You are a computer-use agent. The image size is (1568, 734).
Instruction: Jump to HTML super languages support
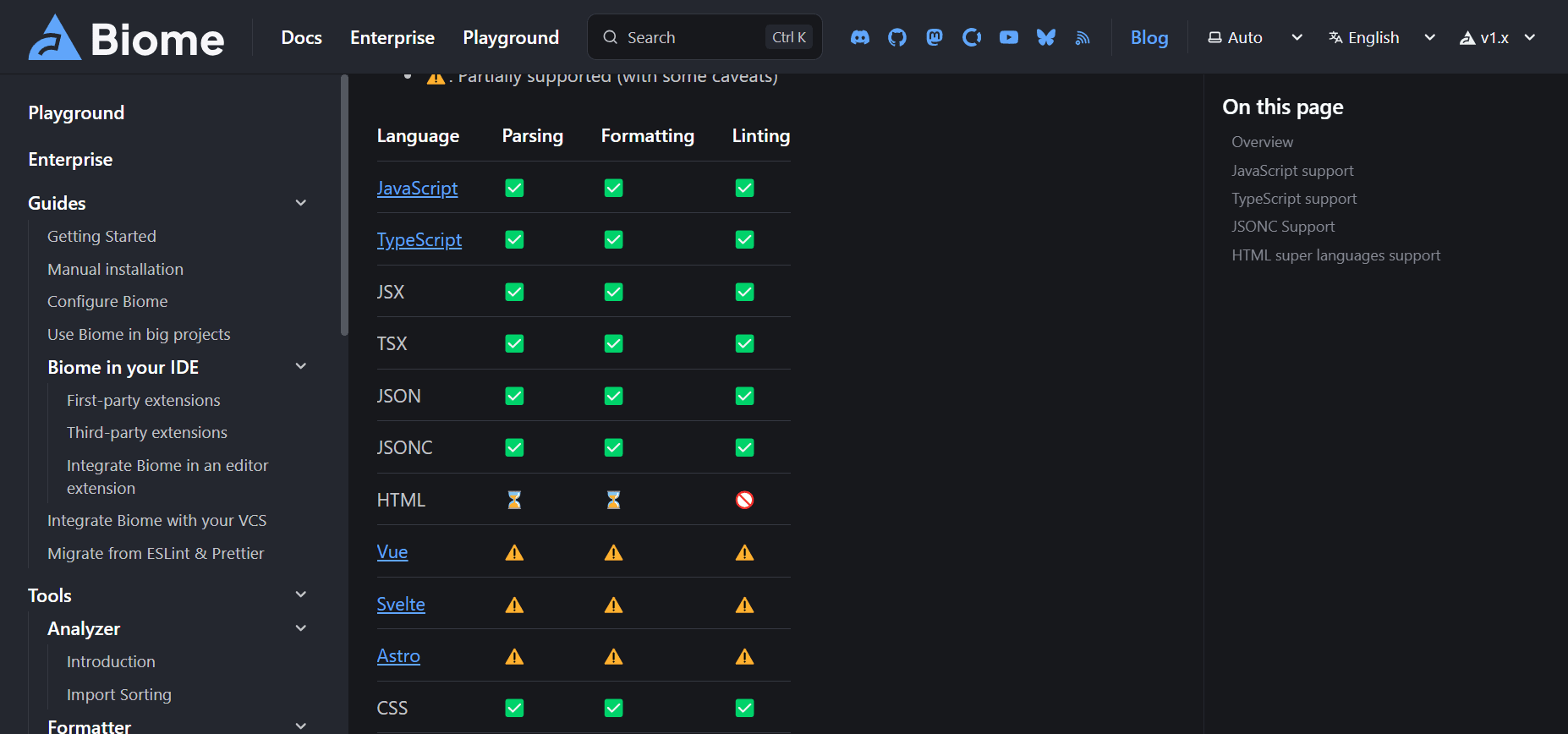tap(1335, 255)
